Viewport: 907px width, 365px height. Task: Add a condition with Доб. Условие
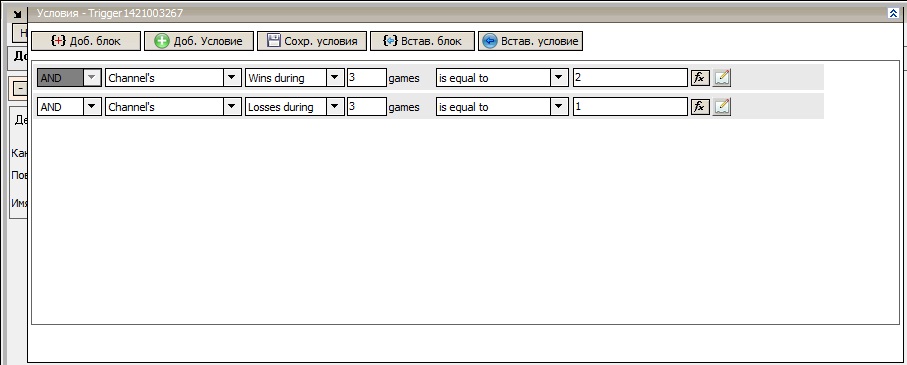[x=199, y=41]
